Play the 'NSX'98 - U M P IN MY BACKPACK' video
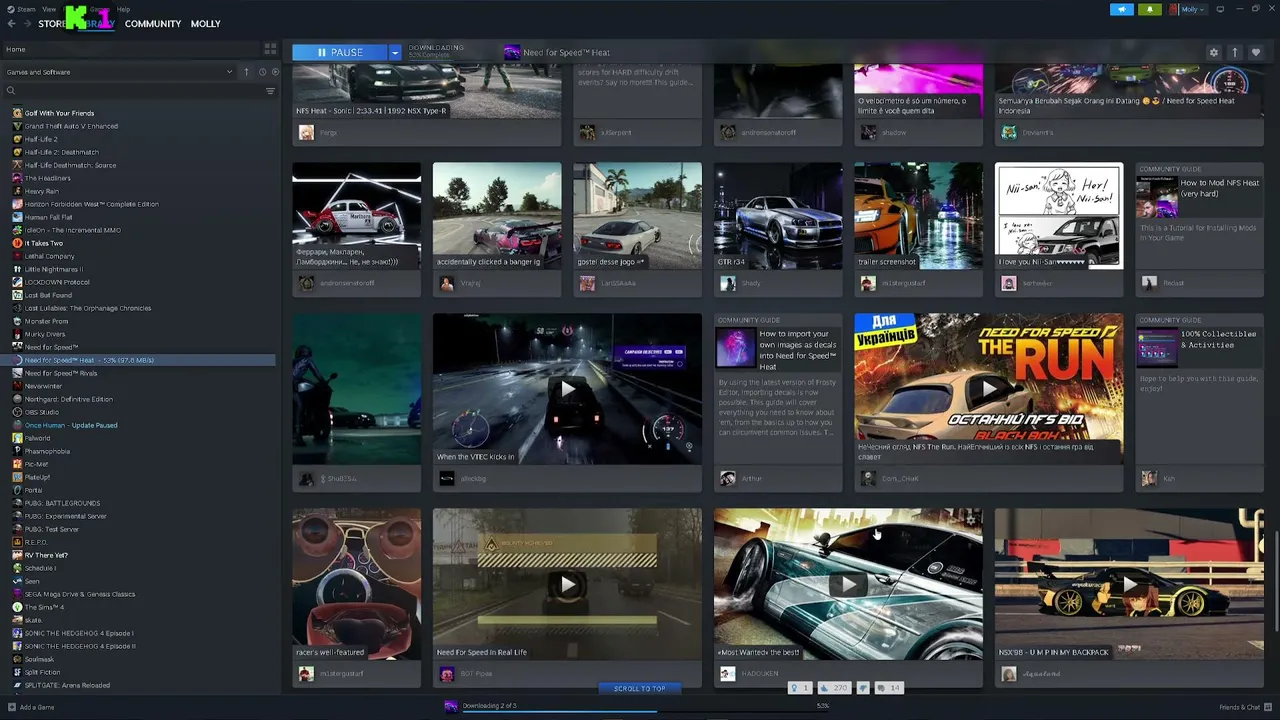Image resolution: width=1280 pixels, height=720 pixels. [x=1129, y=584]
